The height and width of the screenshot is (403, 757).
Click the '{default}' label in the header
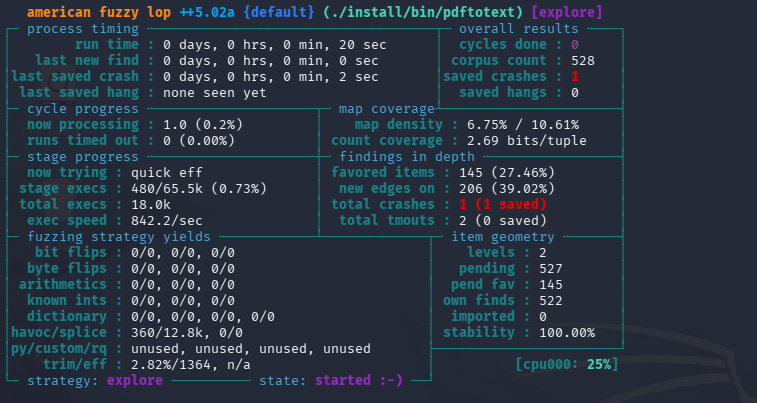[x=279, y=13]
